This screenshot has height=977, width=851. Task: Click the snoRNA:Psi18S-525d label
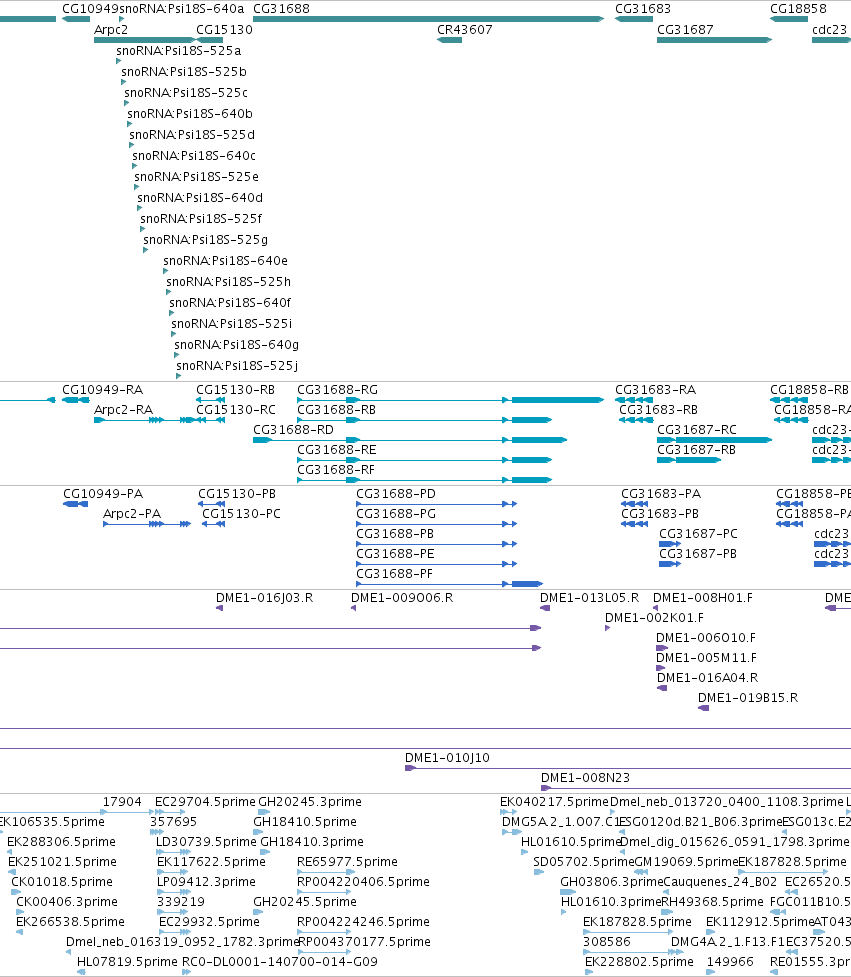point(192,135)
